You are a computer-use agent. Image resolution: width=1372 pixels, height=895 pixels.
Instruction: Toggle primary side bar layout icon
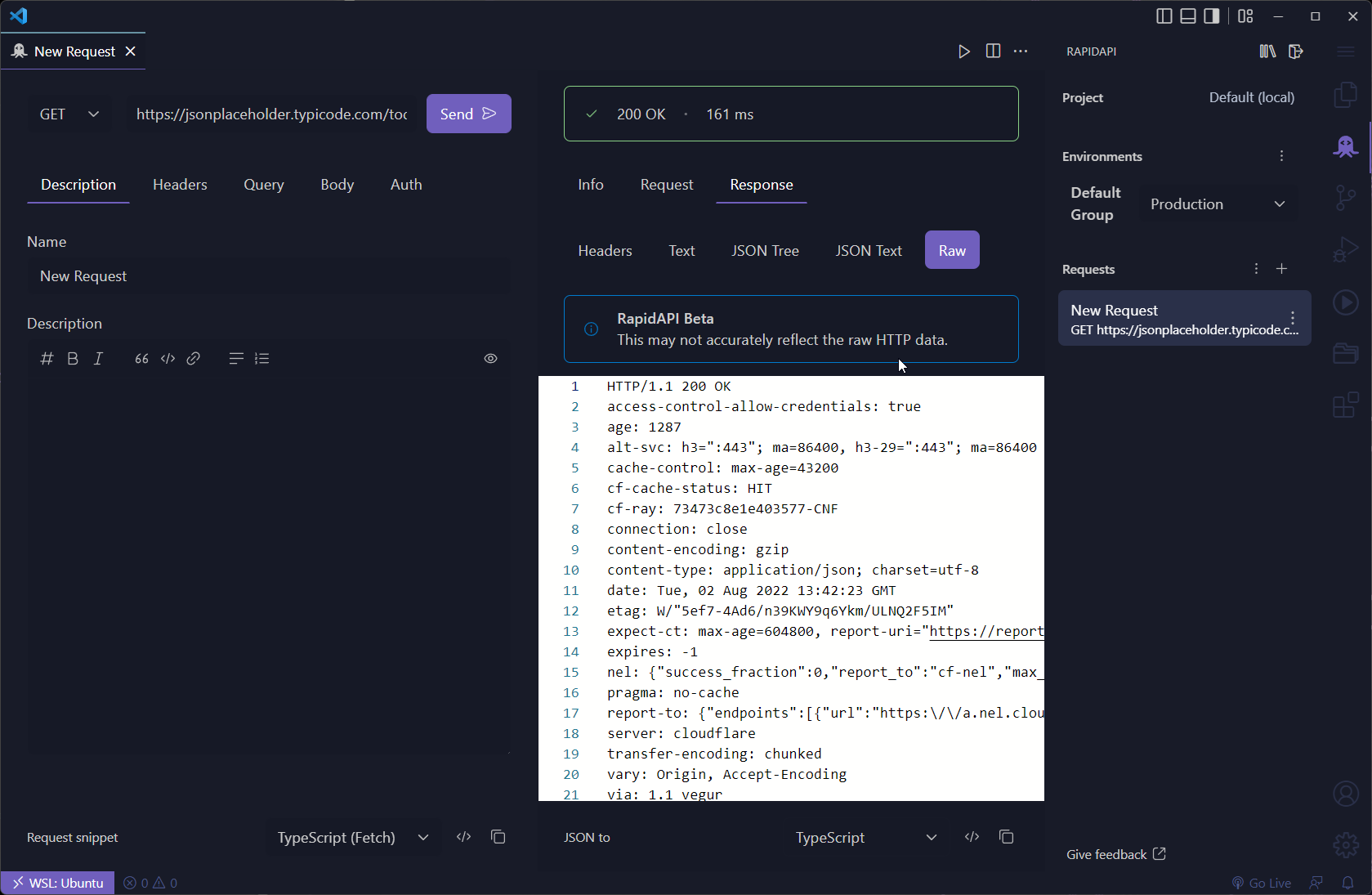click(x=1164, y=16)
